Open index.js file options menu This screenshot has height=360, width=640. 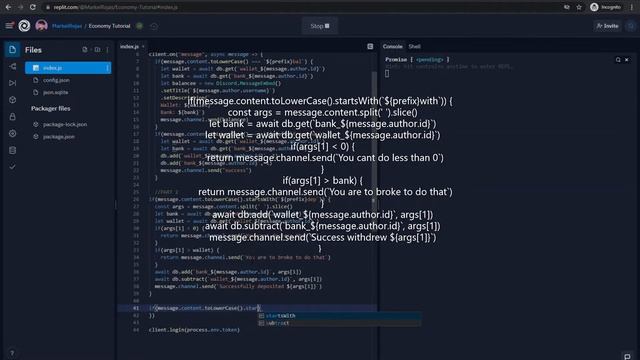(107, 68)
